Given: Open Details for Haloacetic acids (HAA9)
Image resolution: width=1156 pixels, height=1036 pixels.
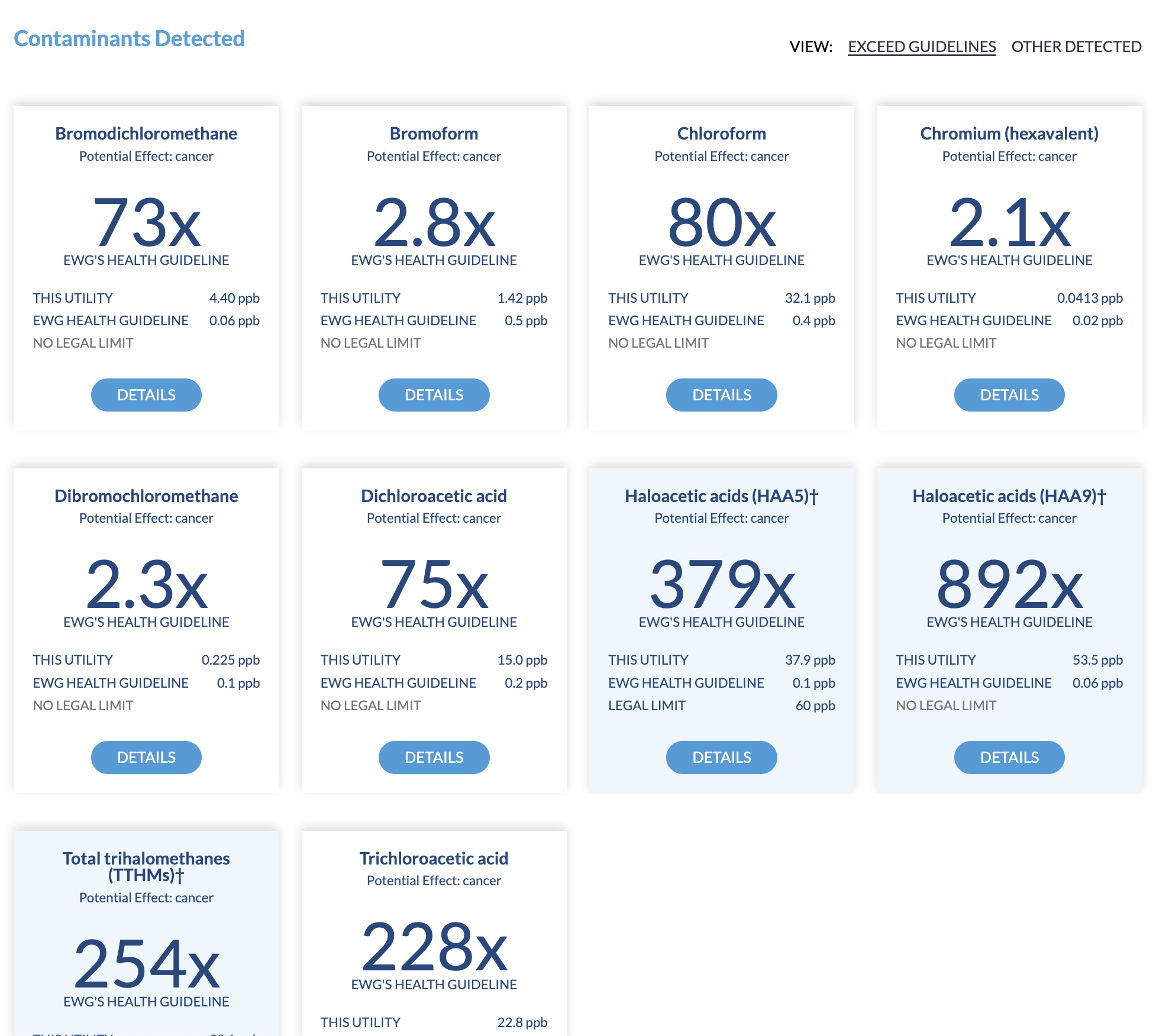Looking at the screenshot, I should (1009, 757).
